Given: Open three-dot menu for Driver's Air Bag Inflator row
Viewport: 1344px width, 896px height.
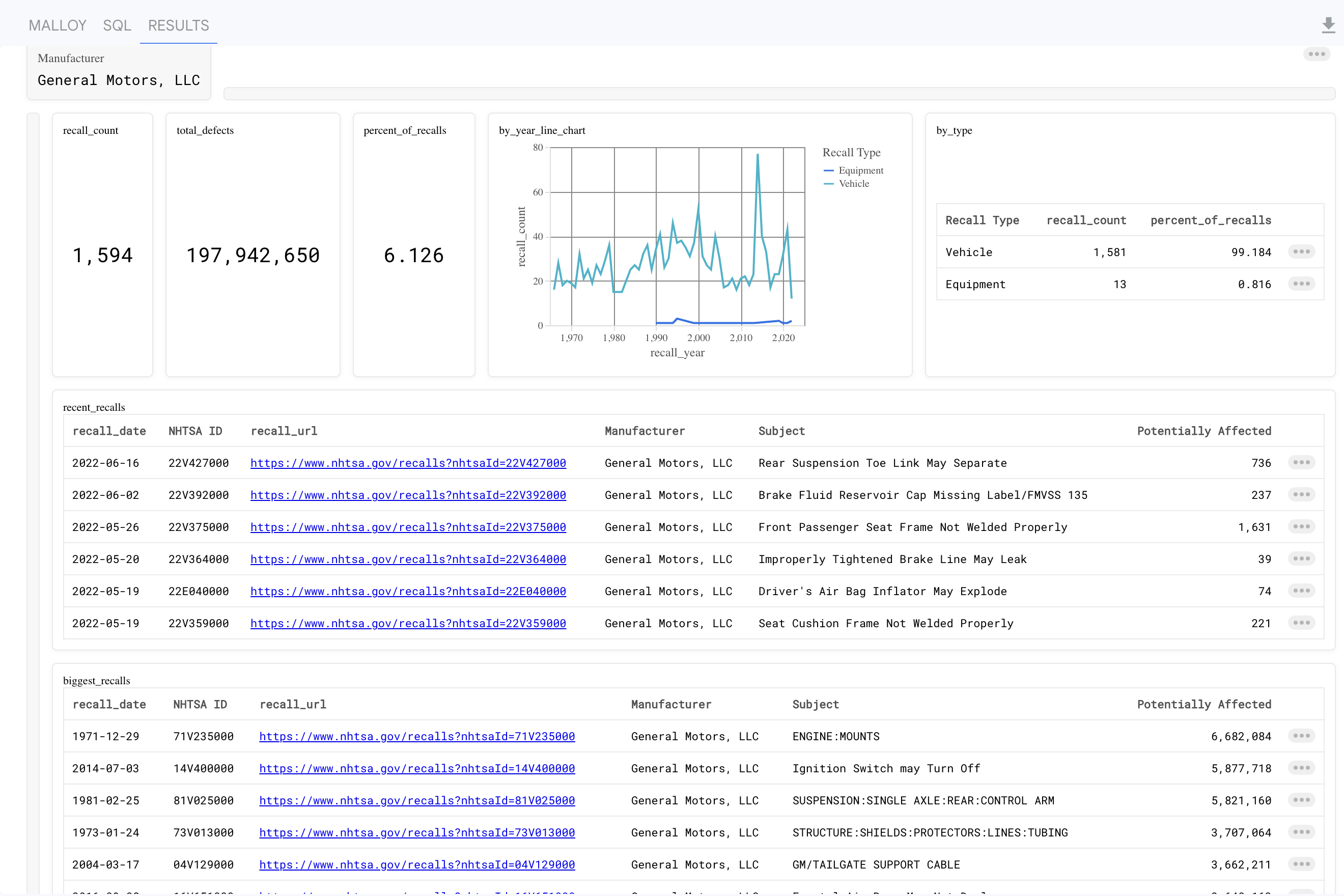Looking at the screenshot, I should coord(1301,590).
